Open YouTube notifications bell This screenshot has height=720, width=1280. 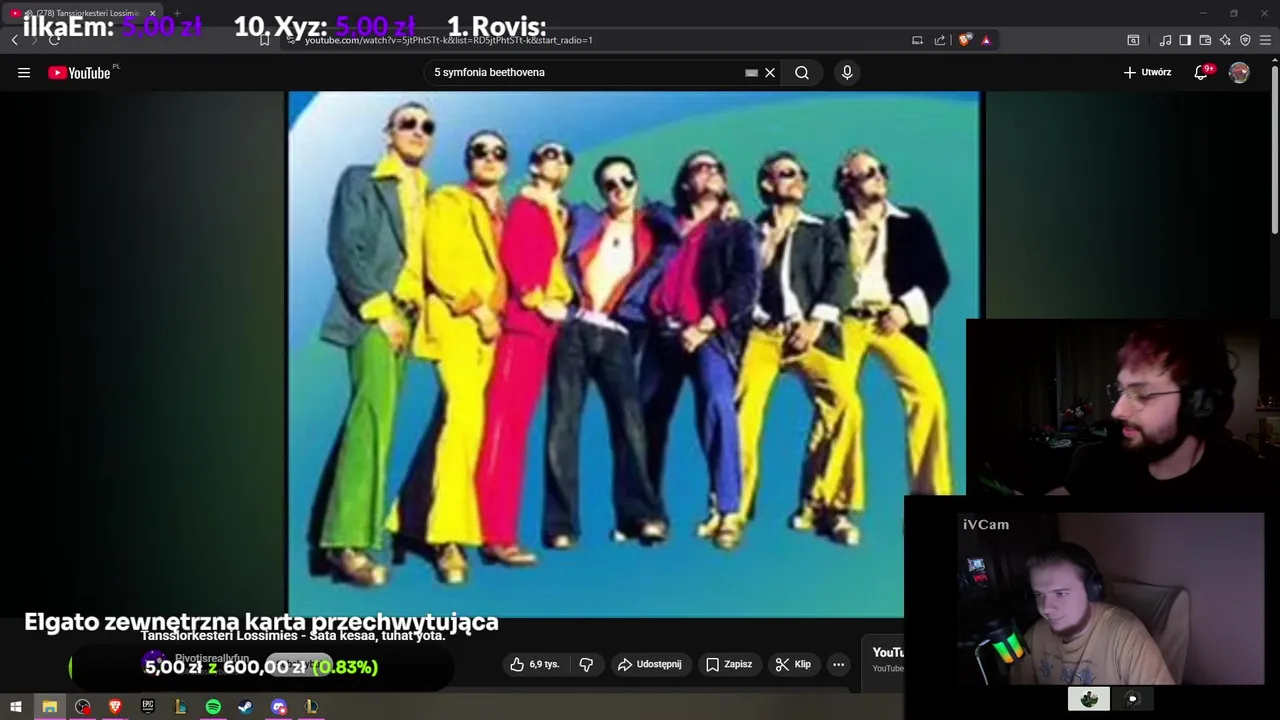pos(1201,72)
